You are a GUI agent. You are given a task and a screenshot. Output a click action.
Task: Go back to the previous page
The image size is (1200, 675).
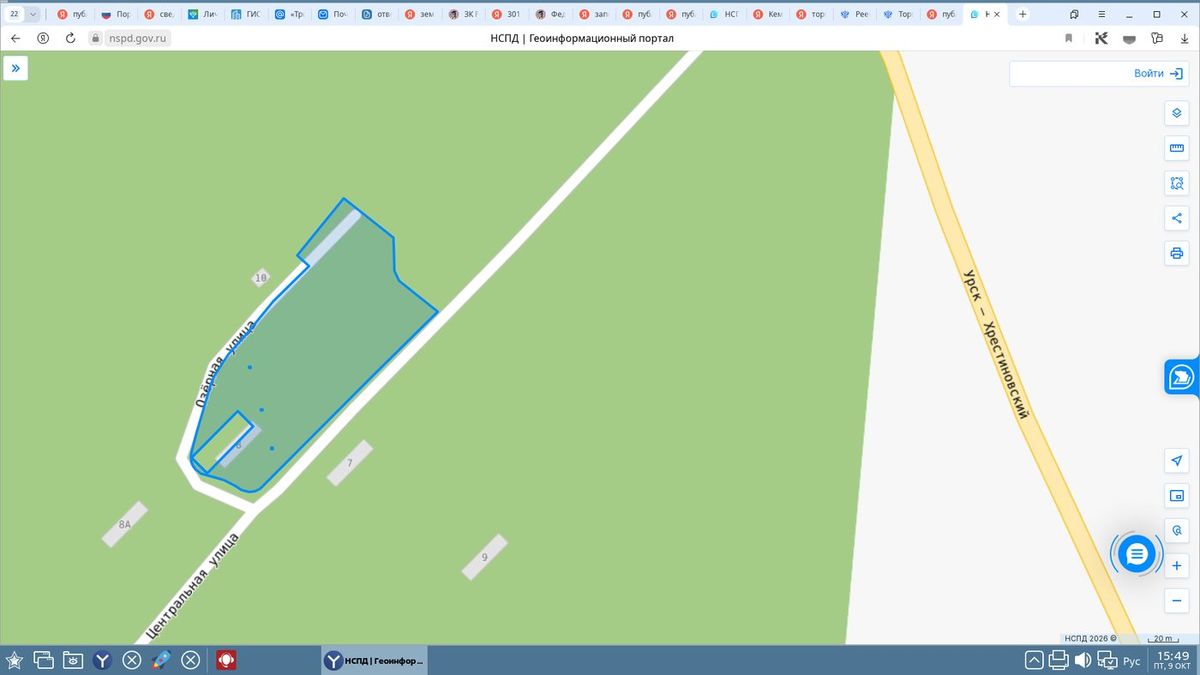coord(15,38)
